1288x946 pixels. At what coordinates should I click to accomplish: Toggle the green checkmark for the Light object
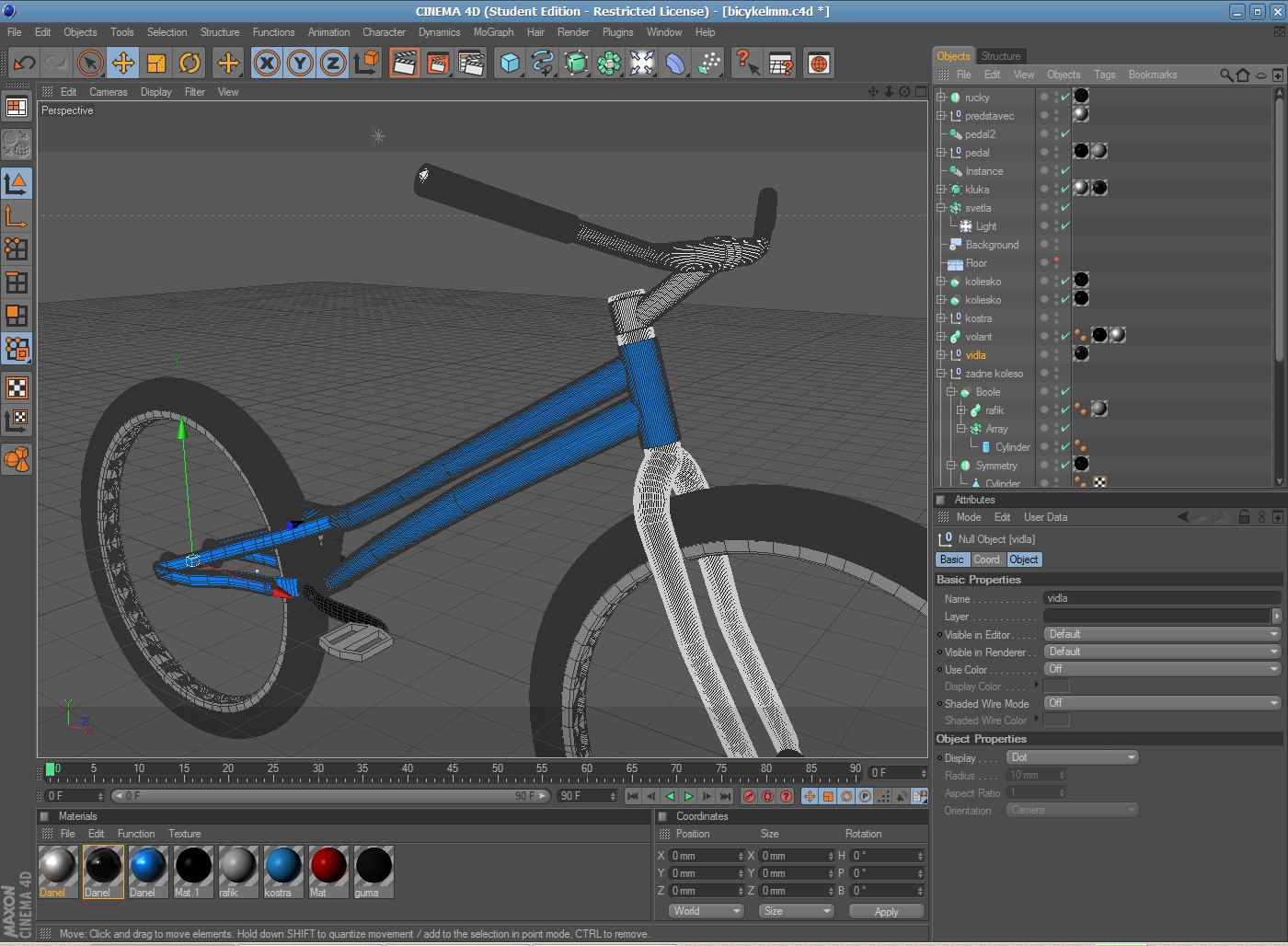pyautogui.click(x=1065, y=225)
